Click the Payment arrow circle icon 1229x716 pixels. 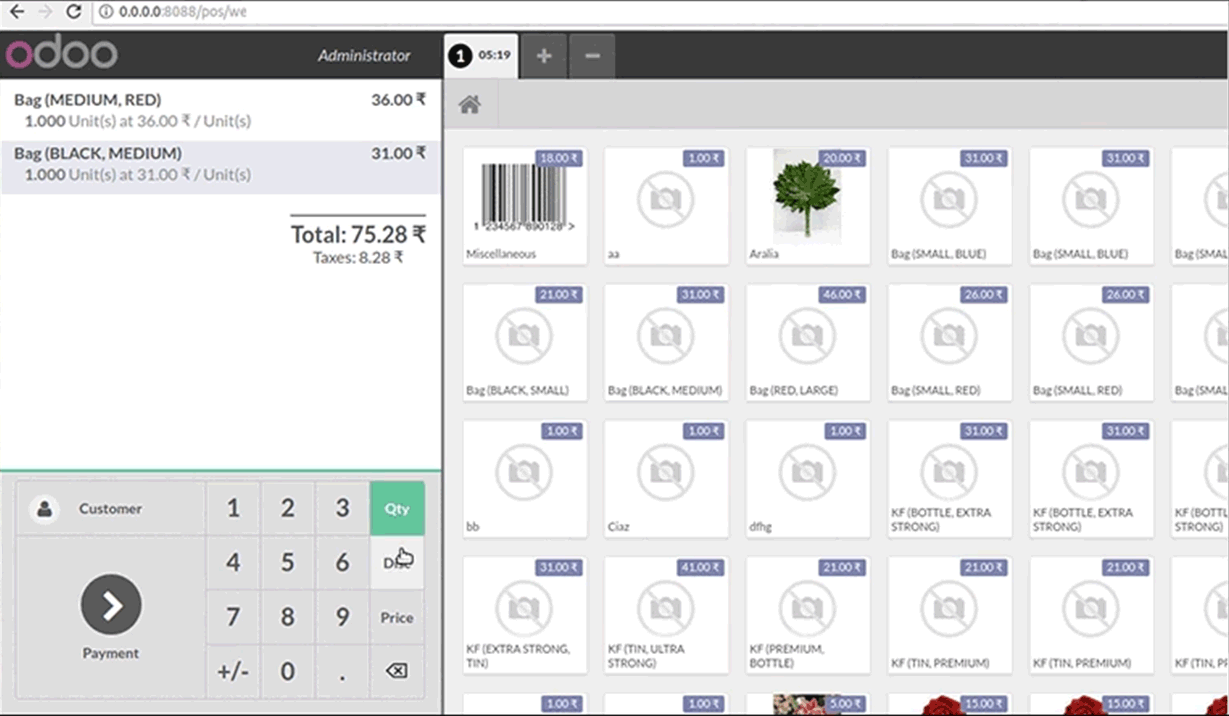pyautogui.click(x=111, y=605)
